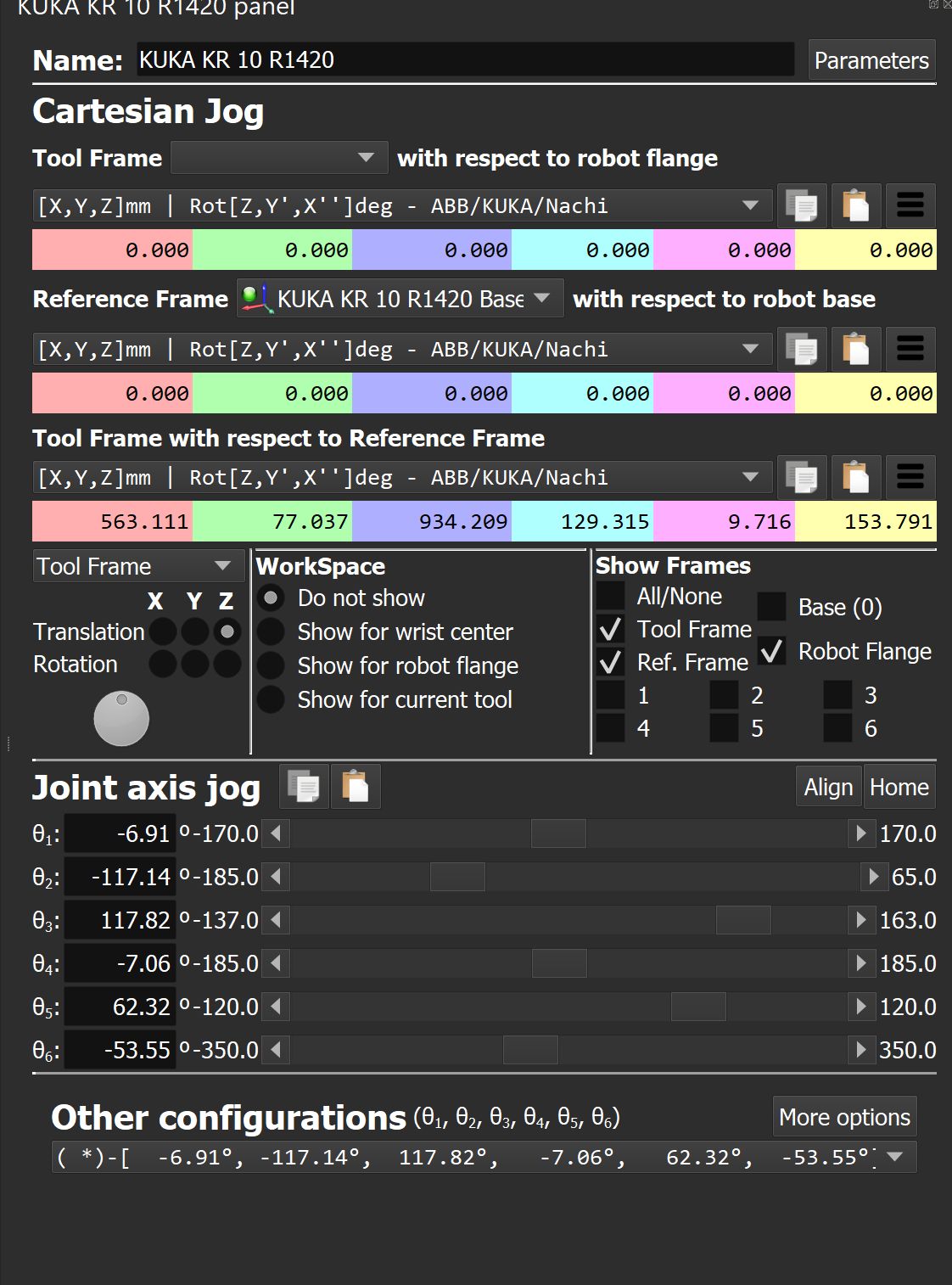
Task: Click the robot Name text field
Action: 465,60
